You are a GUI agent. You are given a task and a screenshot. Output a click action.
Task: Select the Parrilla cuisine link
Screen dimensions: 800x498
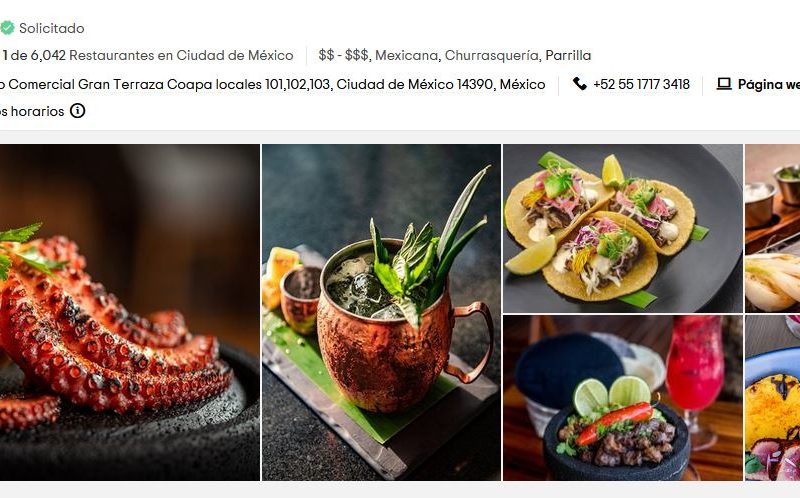pyautogui.click(x=568, y=55)
